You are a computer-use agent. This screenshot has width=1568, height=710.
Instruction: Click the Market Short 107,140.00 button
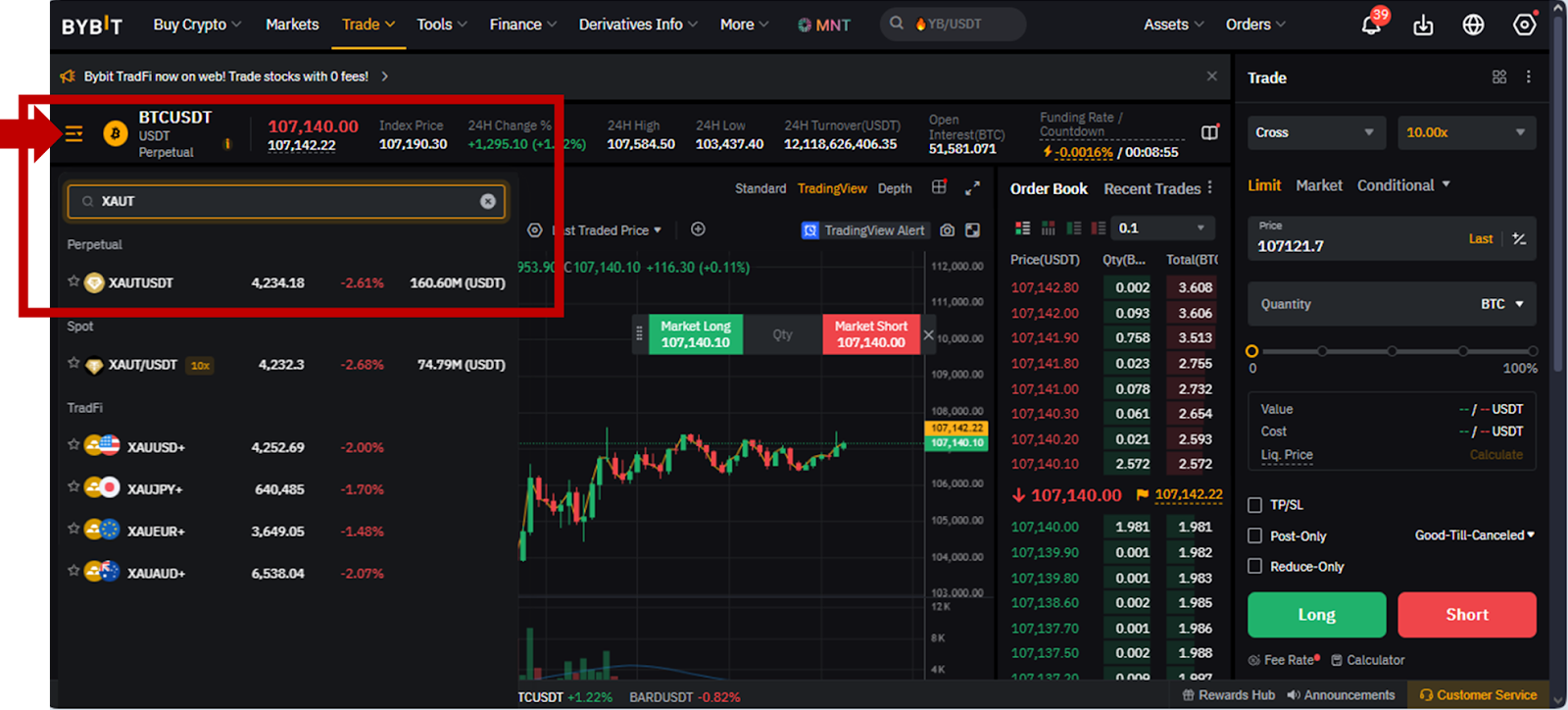(871, 334)
